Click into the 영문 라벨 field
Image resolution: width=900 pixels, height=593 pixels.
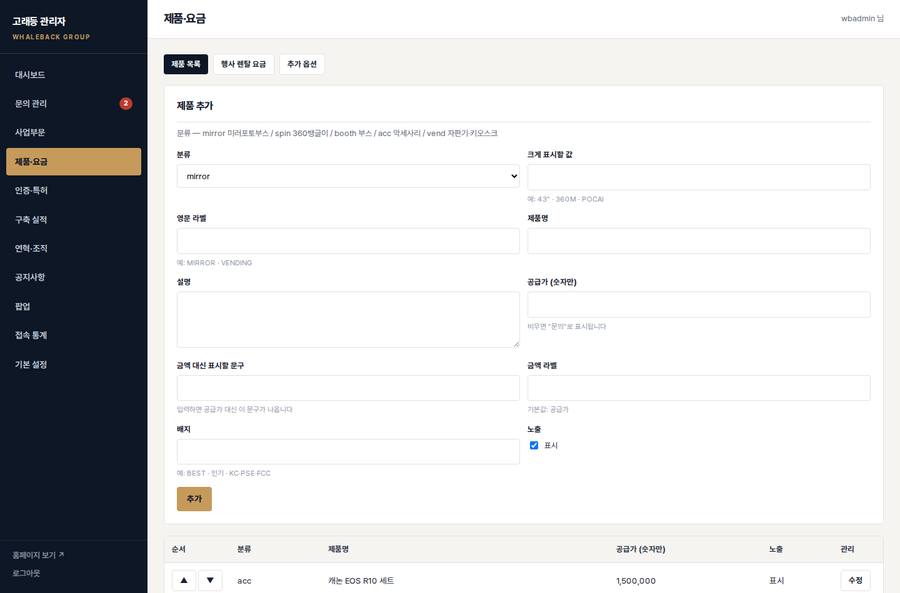pos(348,241)
